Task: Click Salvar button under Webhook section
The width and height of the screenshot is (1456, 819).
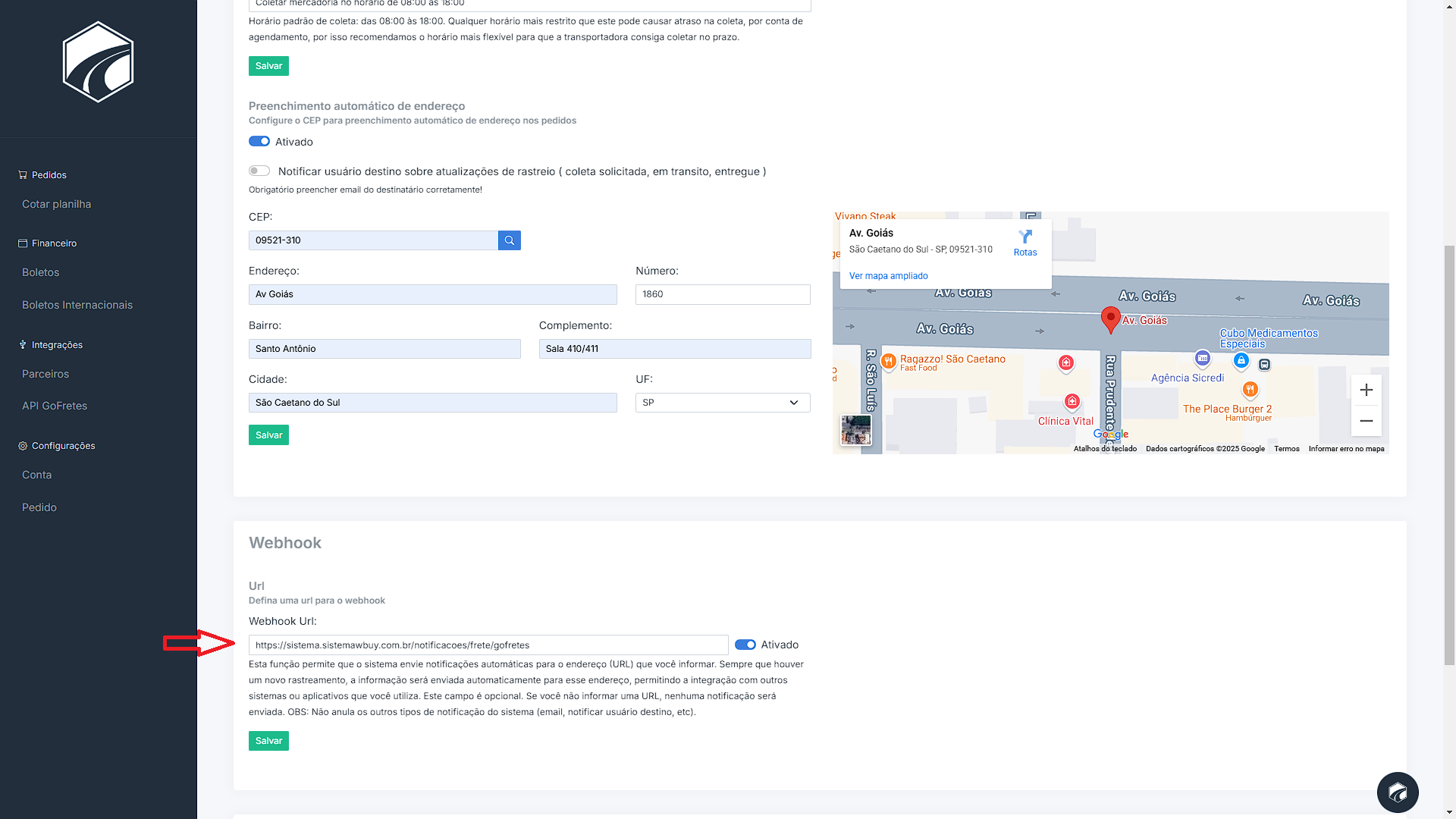Action: (268, 741)
